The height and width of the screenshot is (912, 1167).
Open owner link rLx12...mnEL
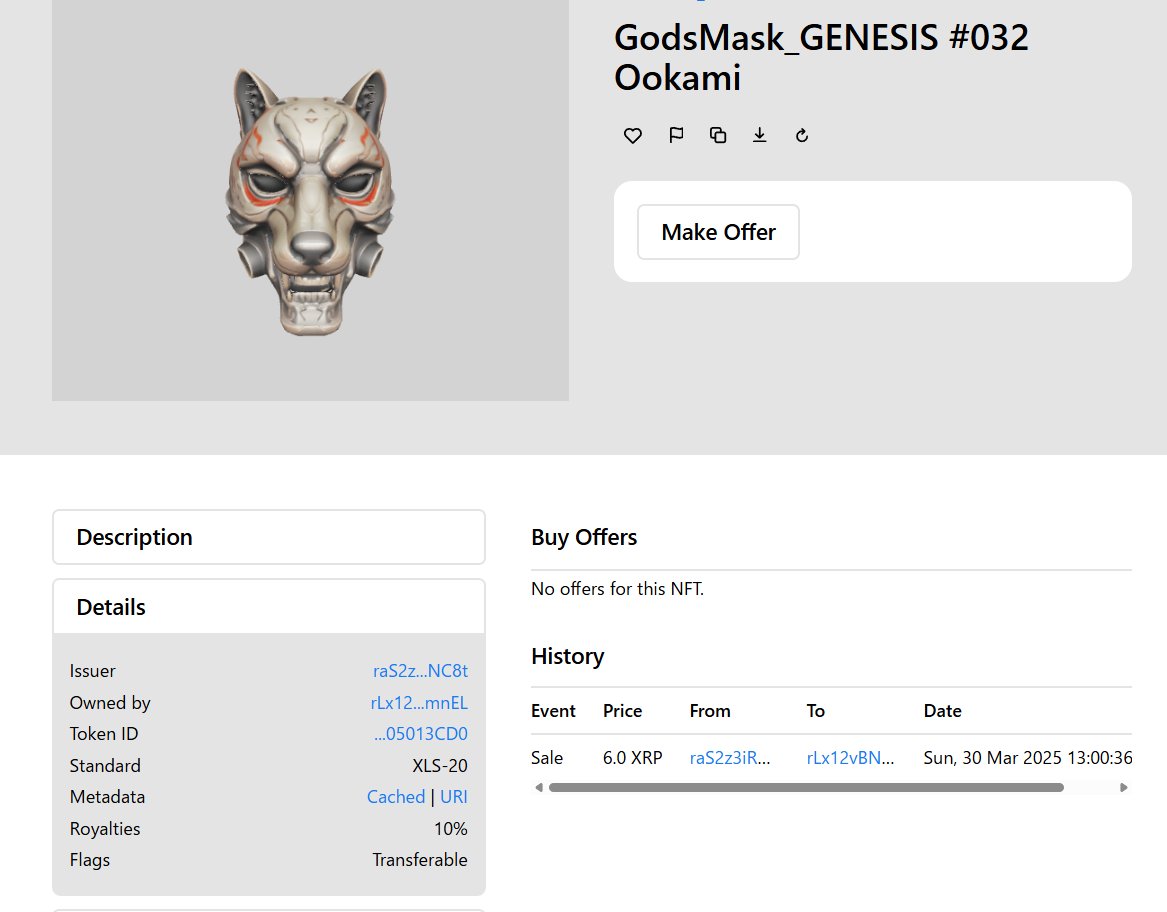coord(419,703)
